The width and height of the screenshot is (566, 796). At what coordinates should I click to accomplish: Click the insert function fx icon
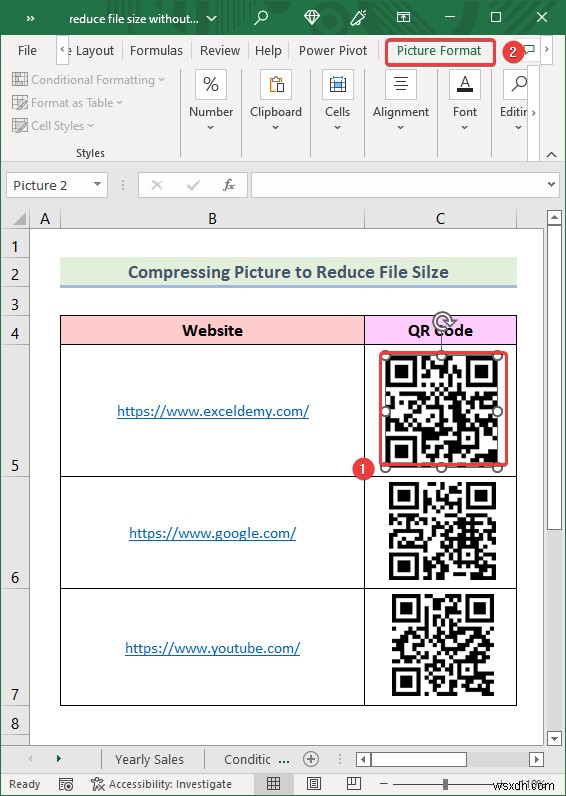229,185
